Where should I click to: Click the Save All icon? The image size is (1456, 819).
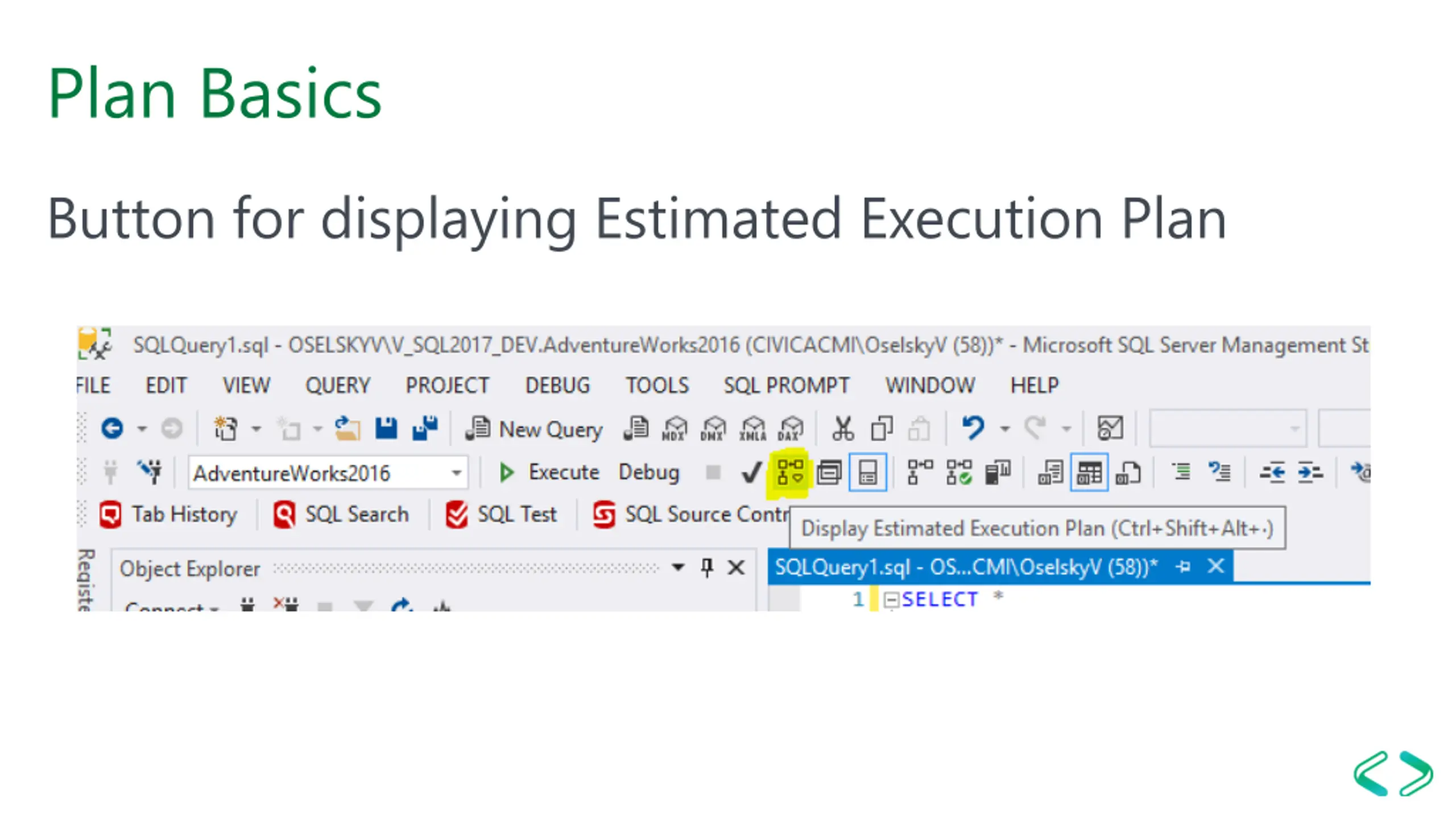[425, 429]
